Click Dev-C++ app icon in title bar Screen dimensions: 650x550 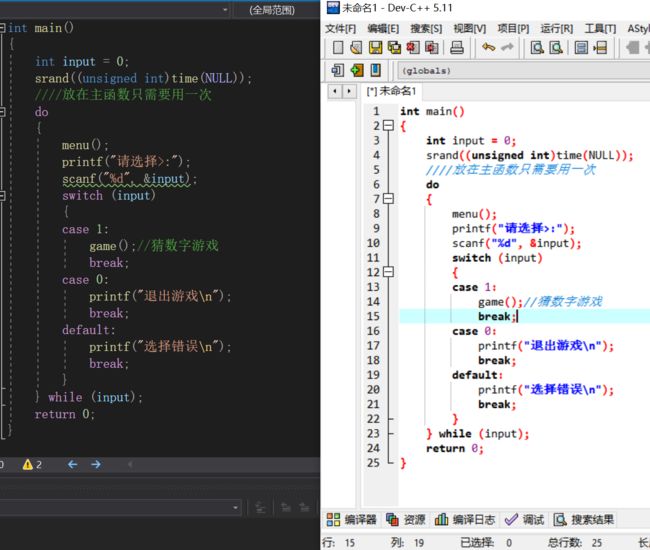(333, 7)
